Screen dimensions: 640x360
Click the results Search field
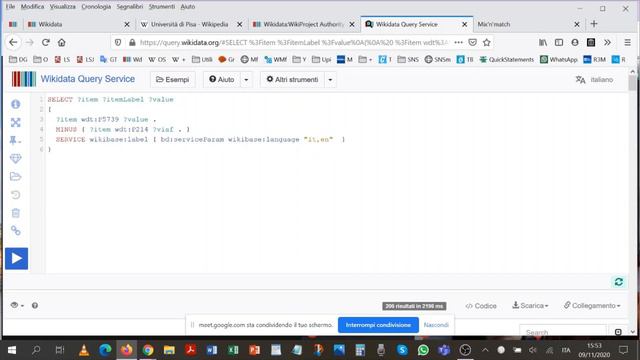coord(562,332)
